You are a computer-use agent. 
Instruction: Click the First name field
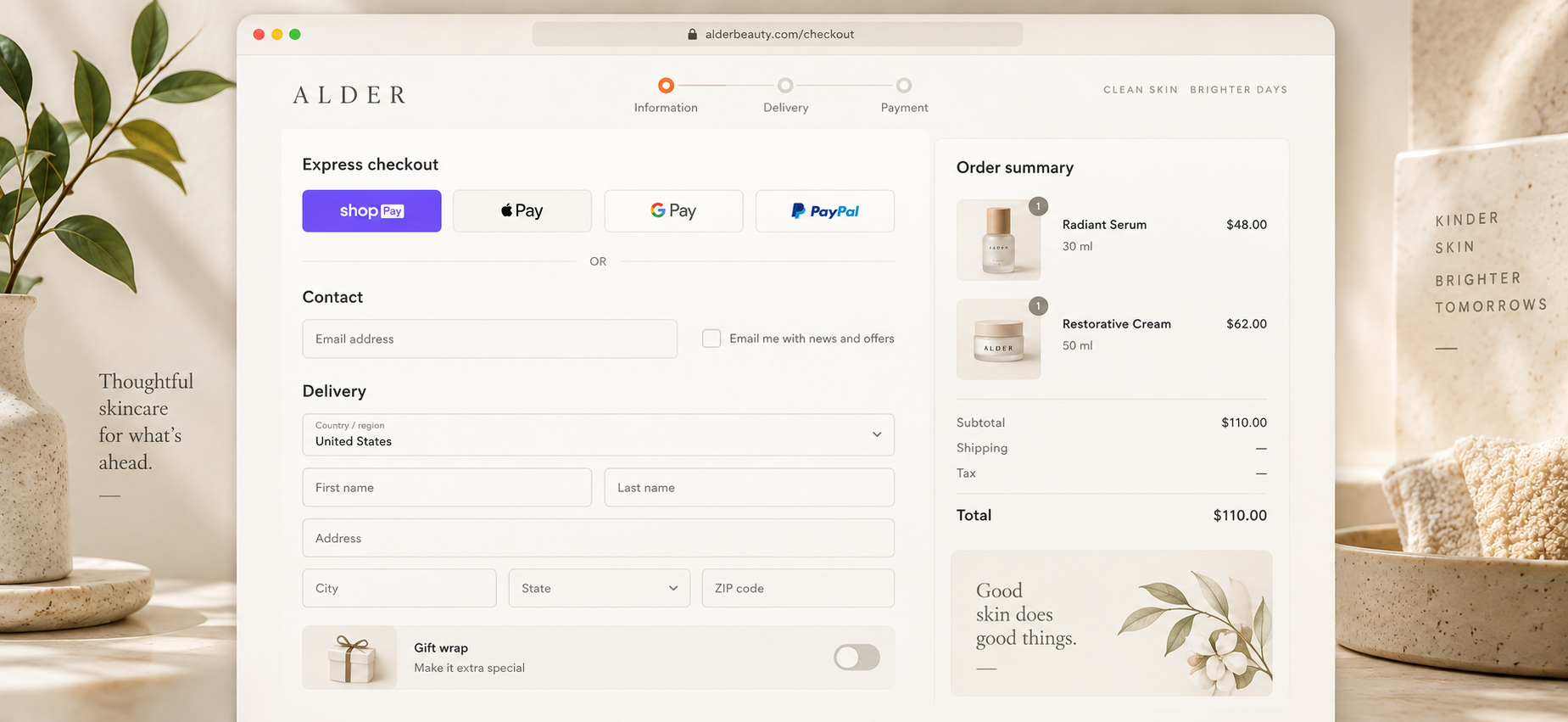447,487
